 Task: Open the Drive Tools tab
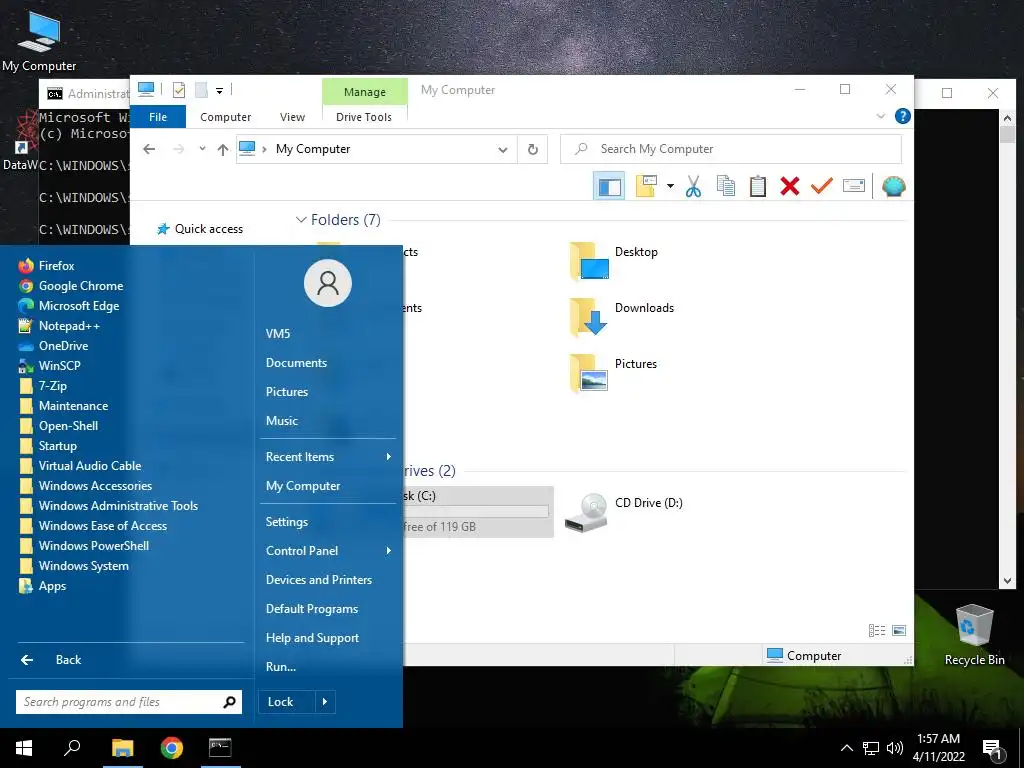[364, 117]
